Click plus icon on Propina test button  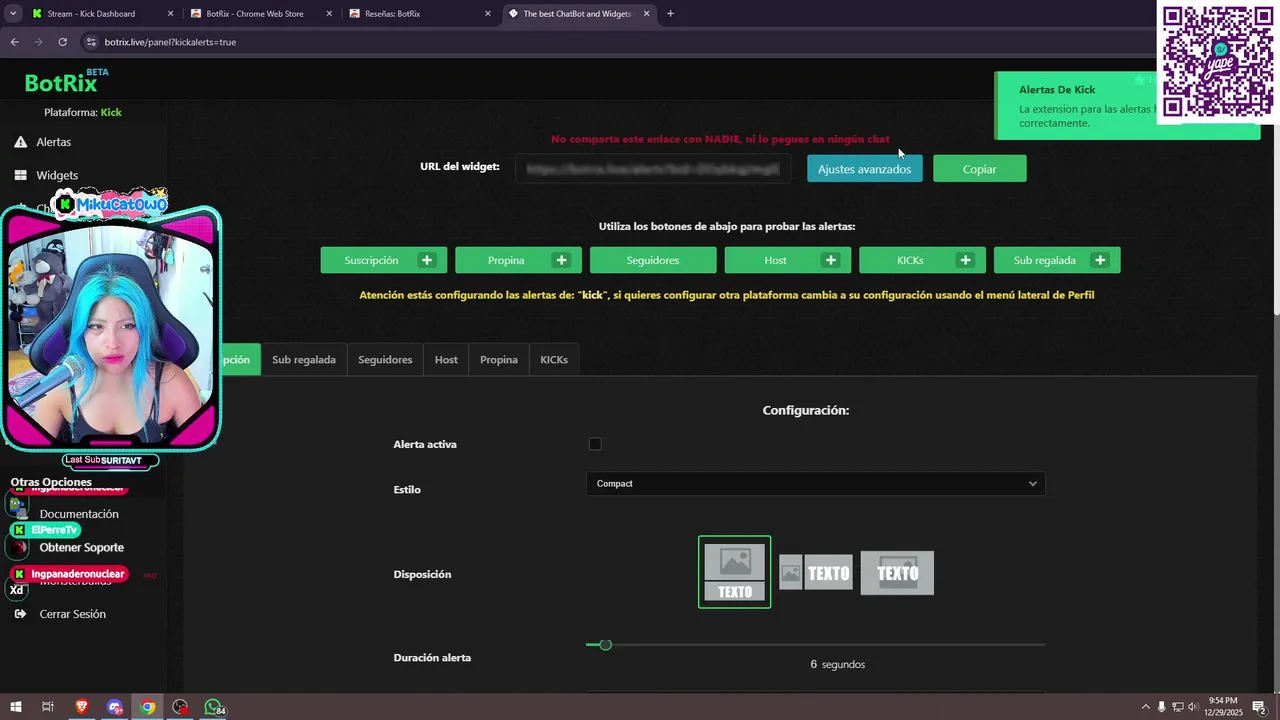tap(562, 260)
